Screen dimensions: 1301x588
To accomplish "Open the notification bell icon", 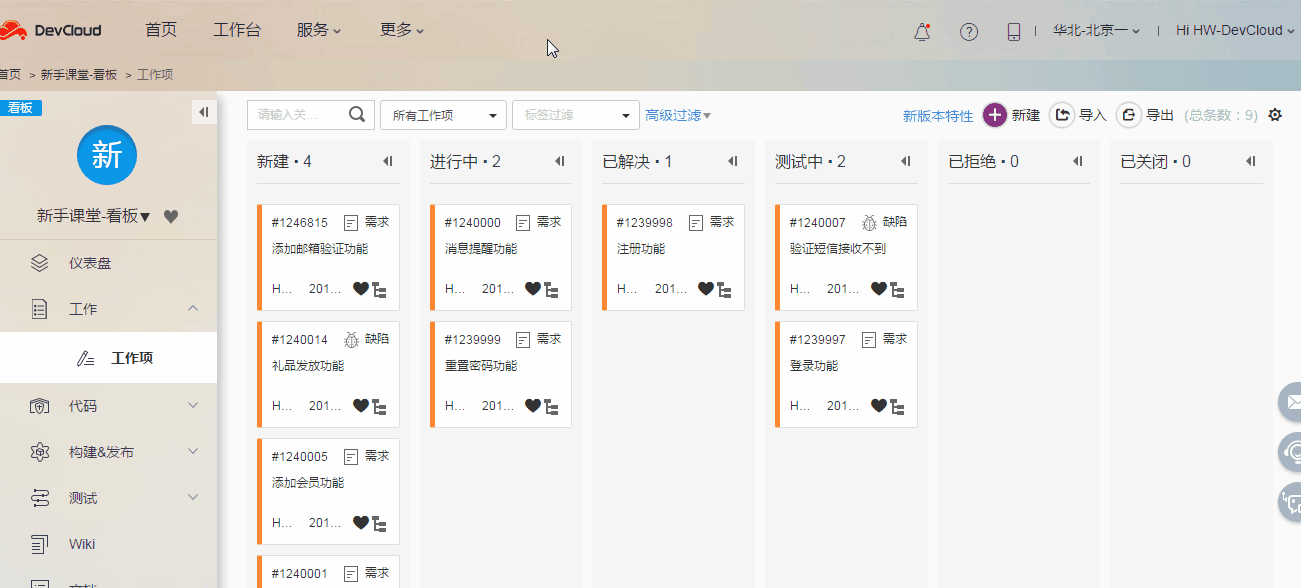I will pos(921,31).
